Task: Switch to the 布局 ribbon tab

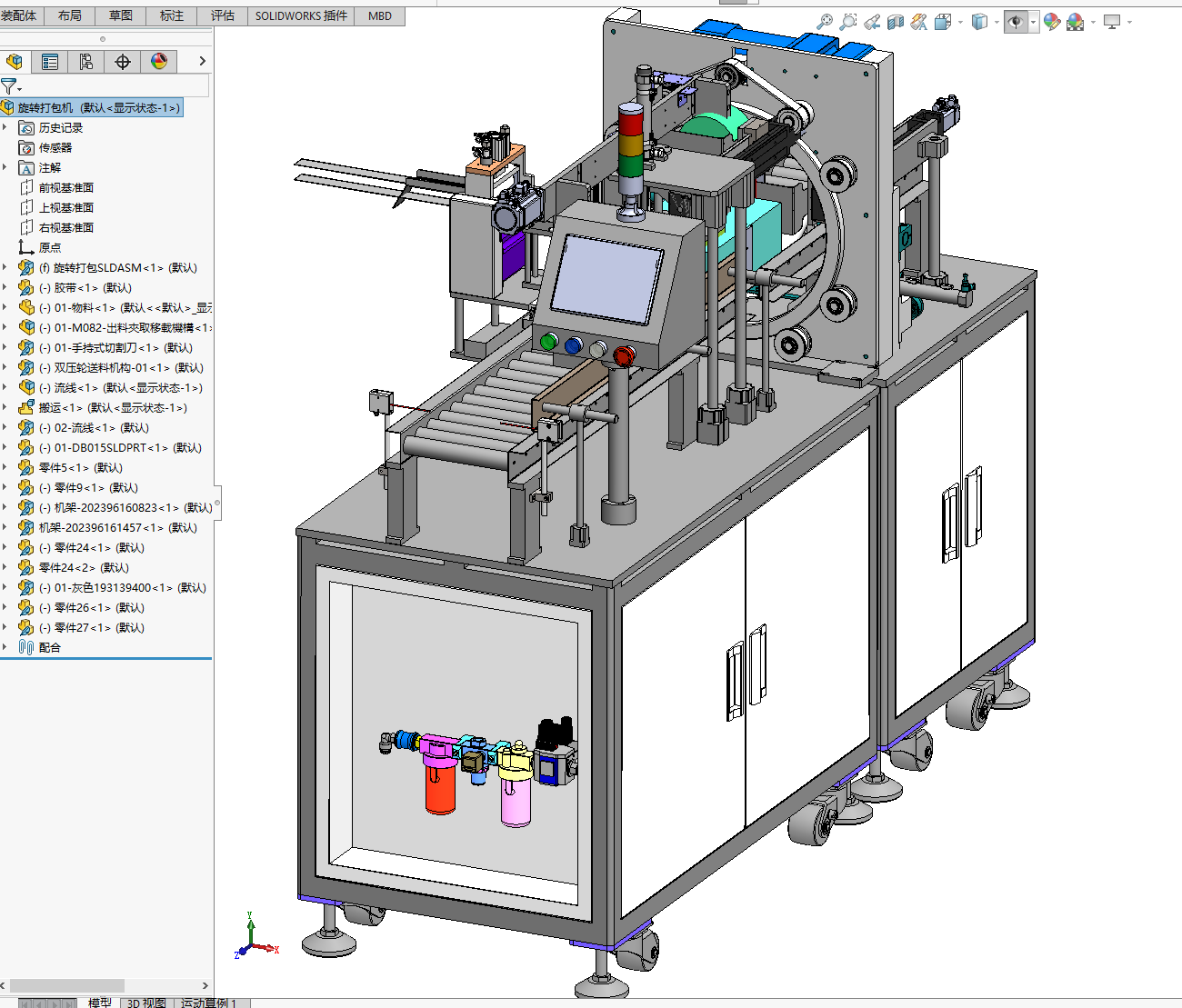Action: 70,15
